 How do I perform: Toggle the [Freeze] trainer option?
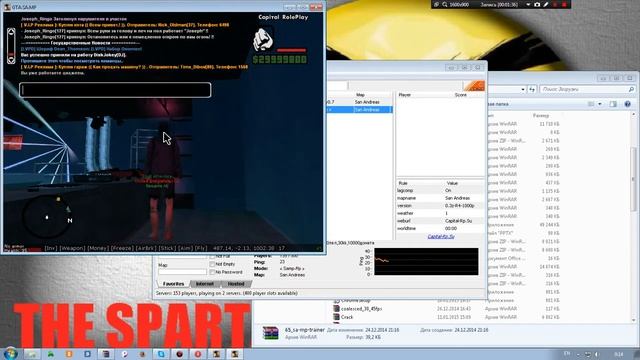click(122, 248)
